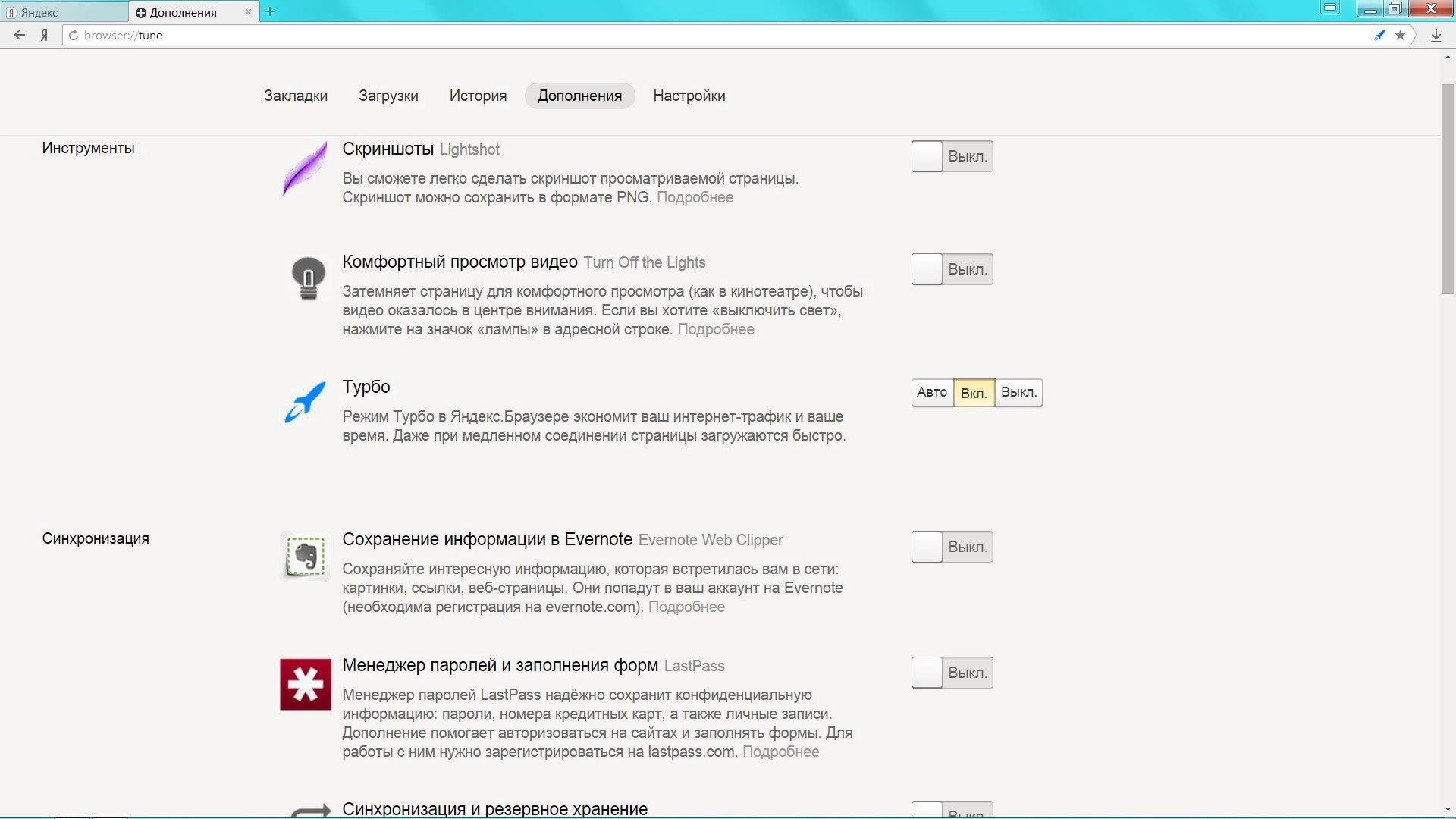Open the Настройки section

(689, 96)
